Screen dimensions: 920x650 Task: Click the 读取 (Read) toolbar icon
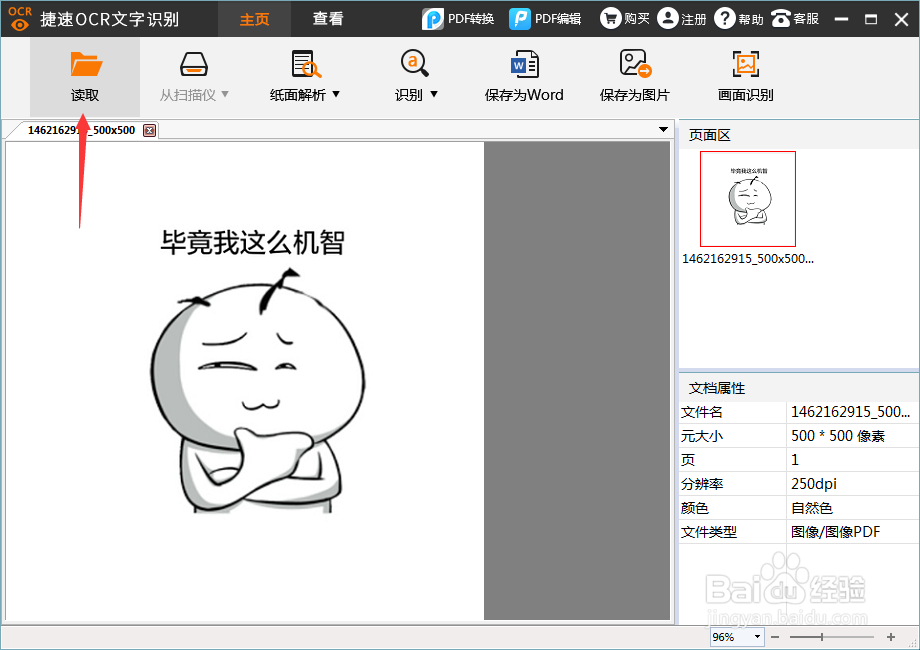pos(86,75)
